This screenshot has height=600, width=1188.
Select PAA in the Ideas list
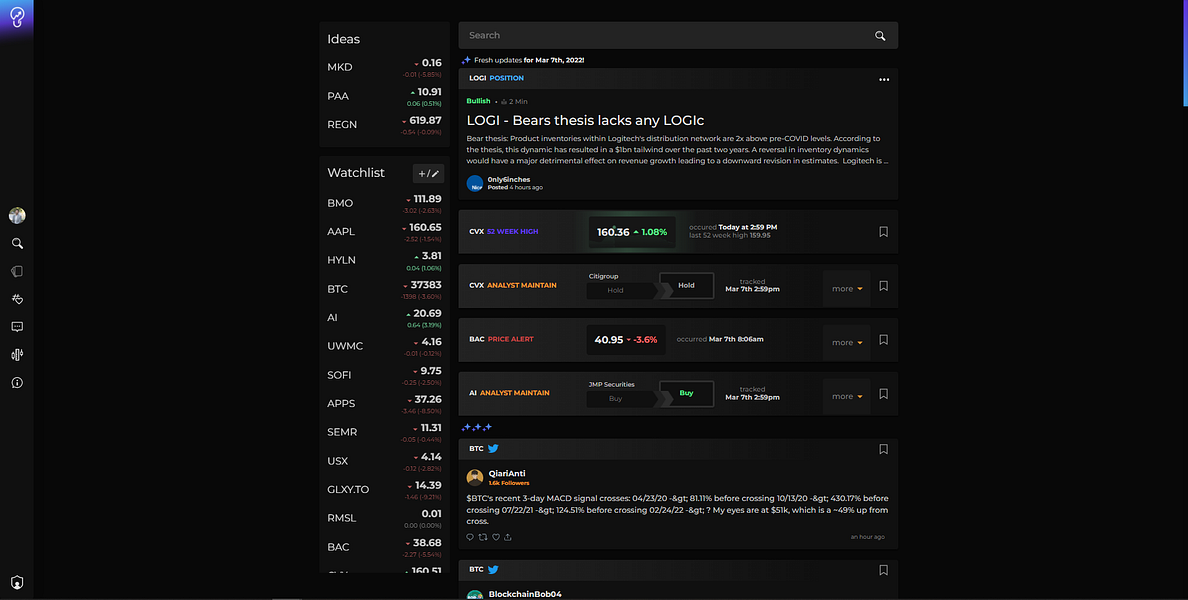384,96
